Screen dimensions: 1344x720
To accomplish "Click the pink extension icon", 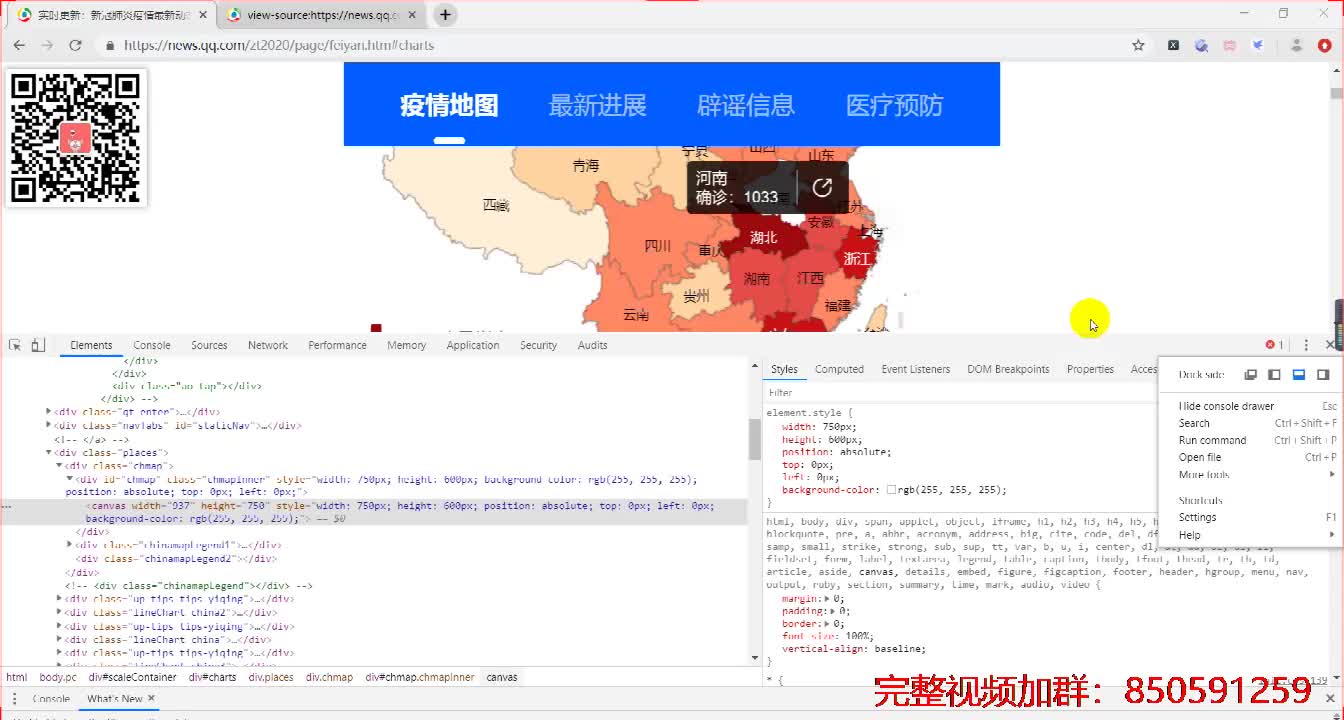I will pyautogui.click(x=1230, y=45).
